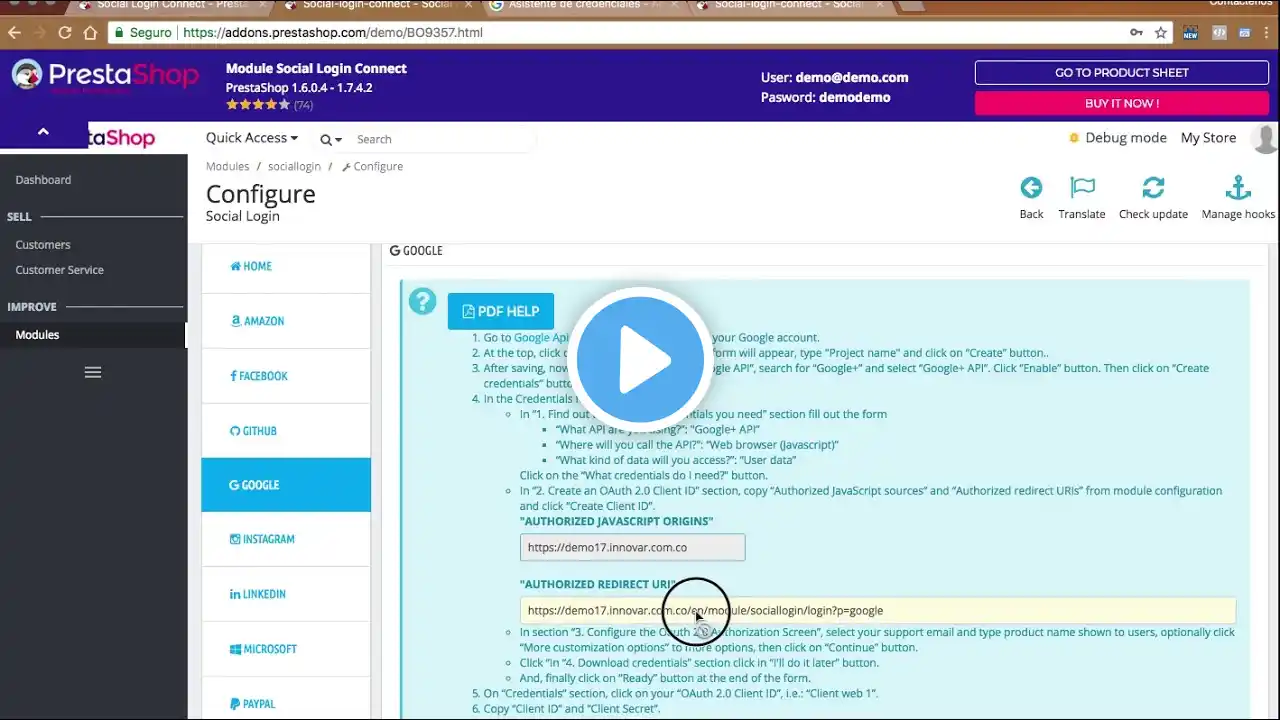
Task: Select the Google tab
Action: (x=286, y=485)
